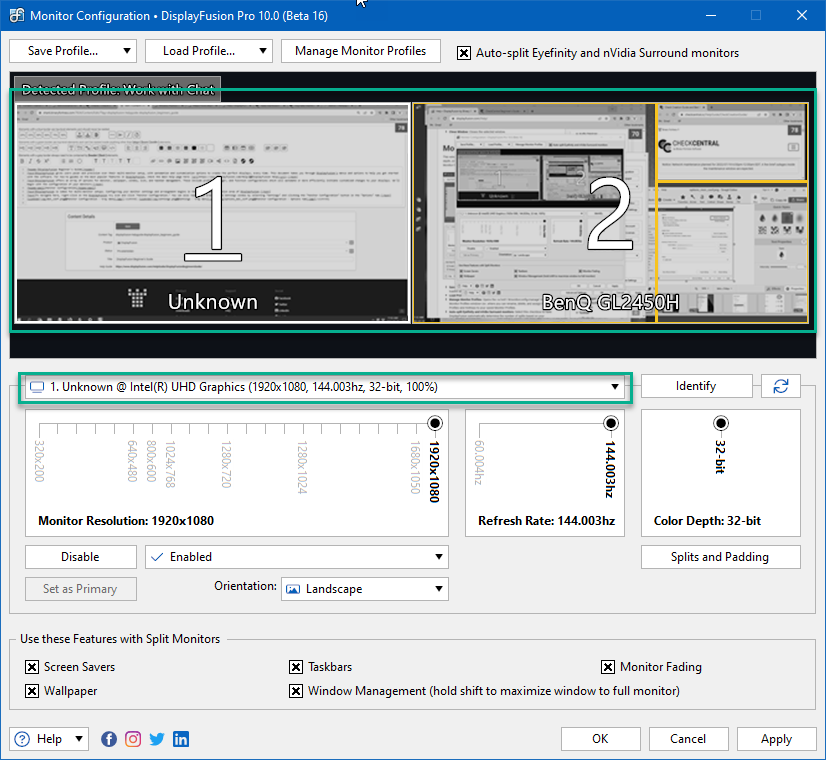
Task: Click the 1680x1050 resolution label
Action: click(415, 467)
